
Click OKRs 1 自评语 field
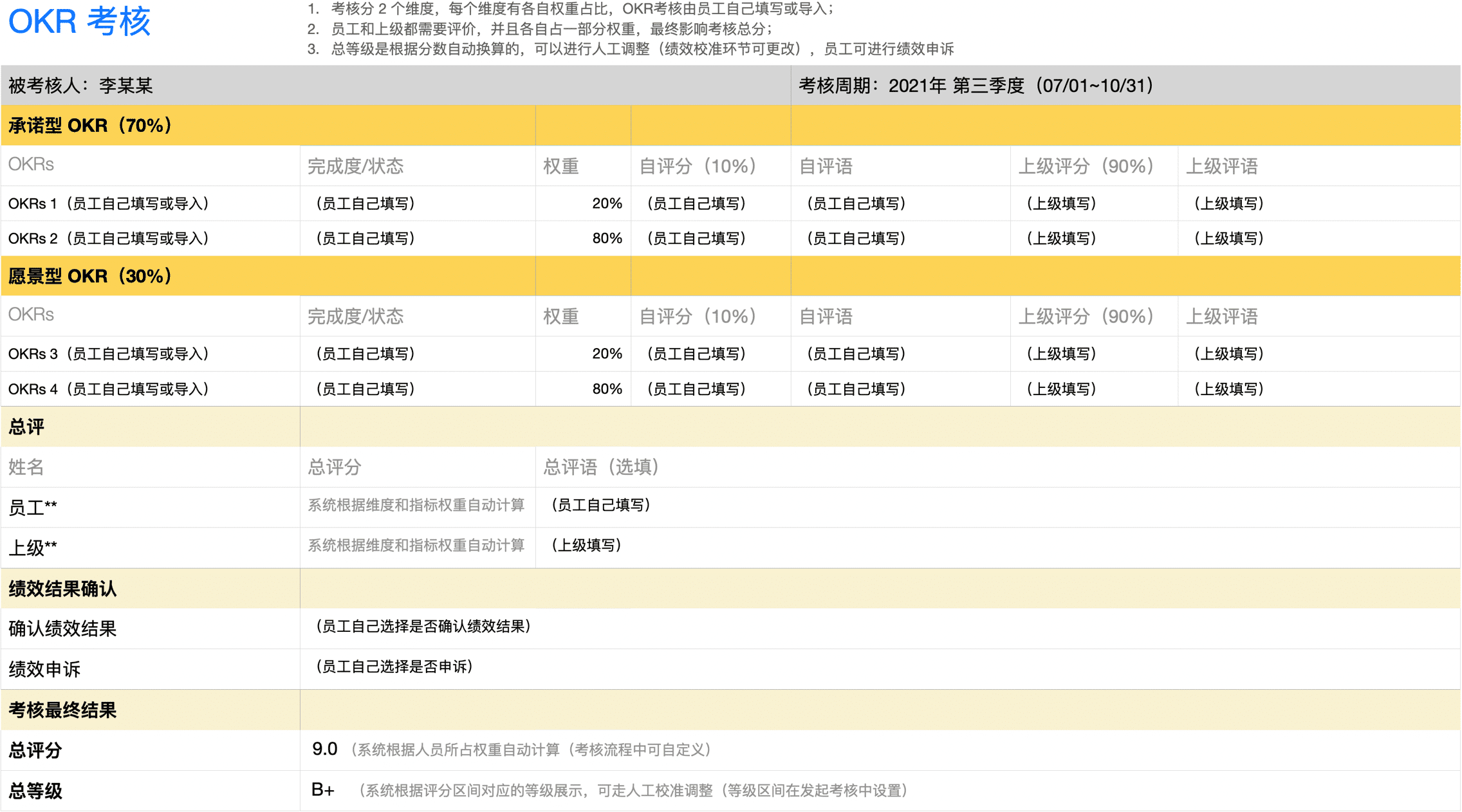901,204
